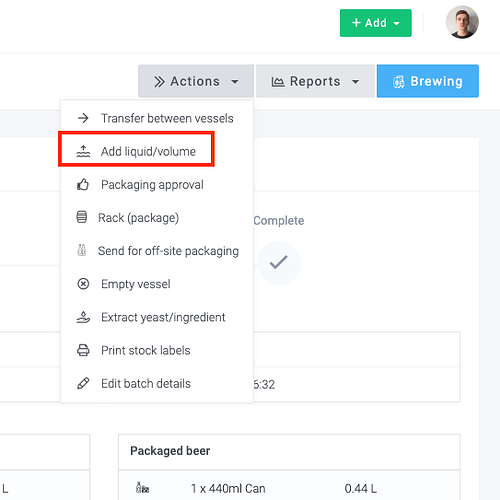This screenshot has height=500, width=500.
Task: Click the pencil icon for Edit batch details
Action: (83, 383)
